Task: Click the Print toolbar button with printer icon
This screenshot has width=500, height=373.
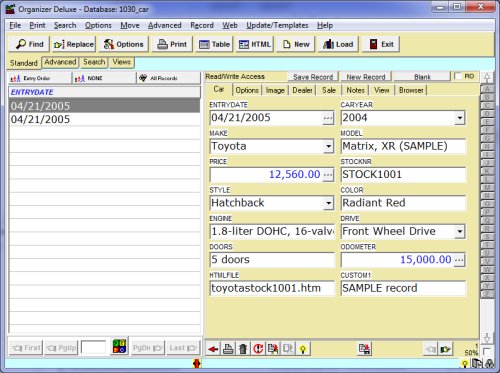Action: [172, 44]
